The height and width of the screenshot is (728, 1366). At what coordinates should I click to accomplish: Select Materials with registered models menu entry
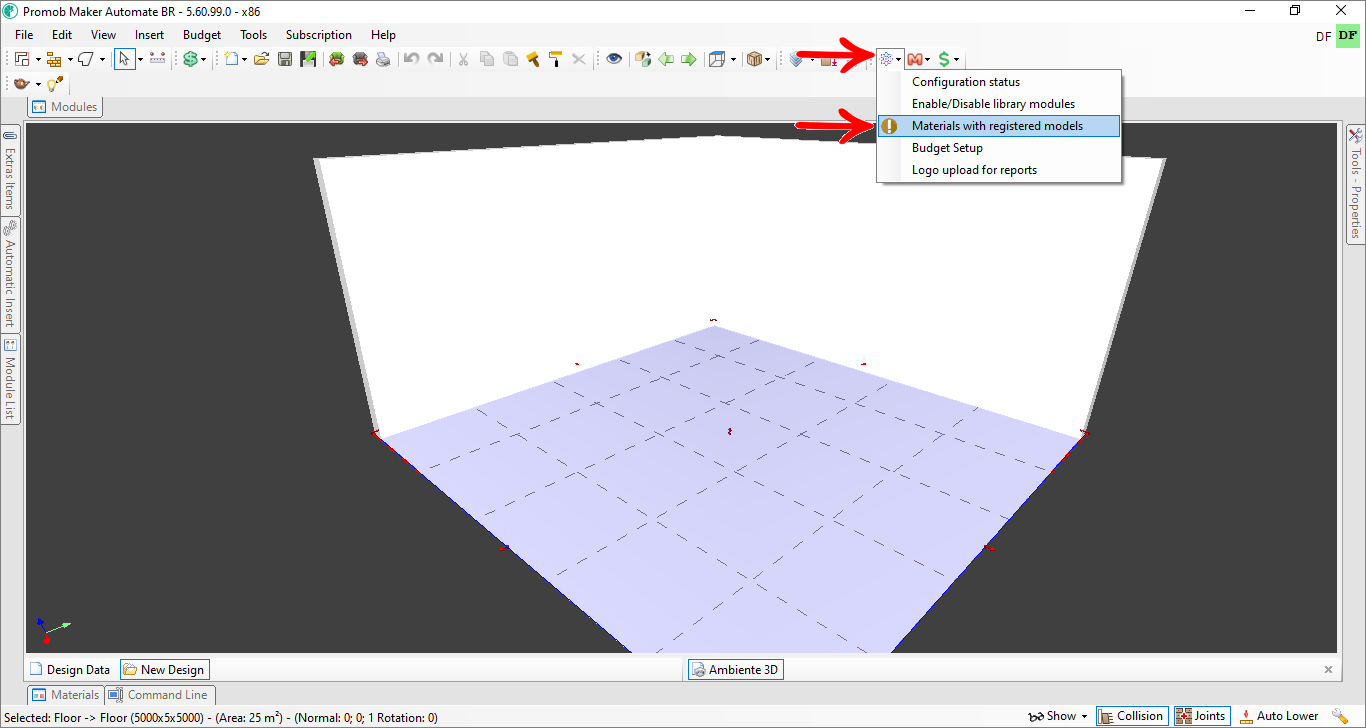point(998,126)
